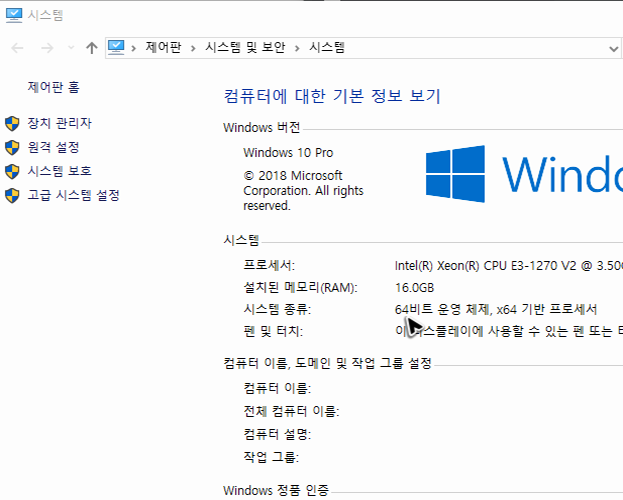Click the computer icon in address bar
The width and height of the screenshot is (623, 500).
116,48
